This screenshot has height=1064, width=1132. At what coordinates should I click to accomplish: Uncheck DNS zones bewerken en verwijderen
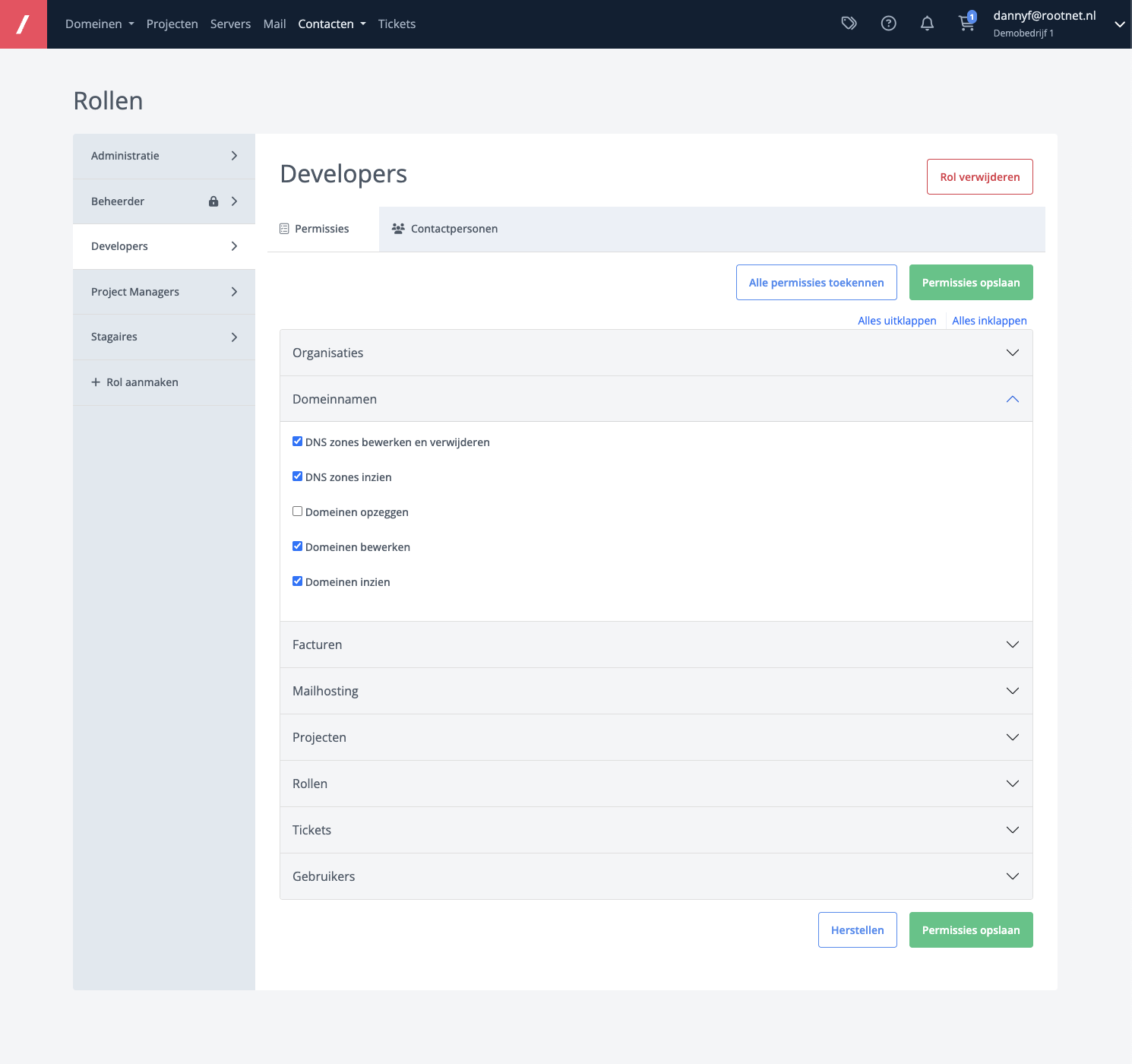pos(298,442)
